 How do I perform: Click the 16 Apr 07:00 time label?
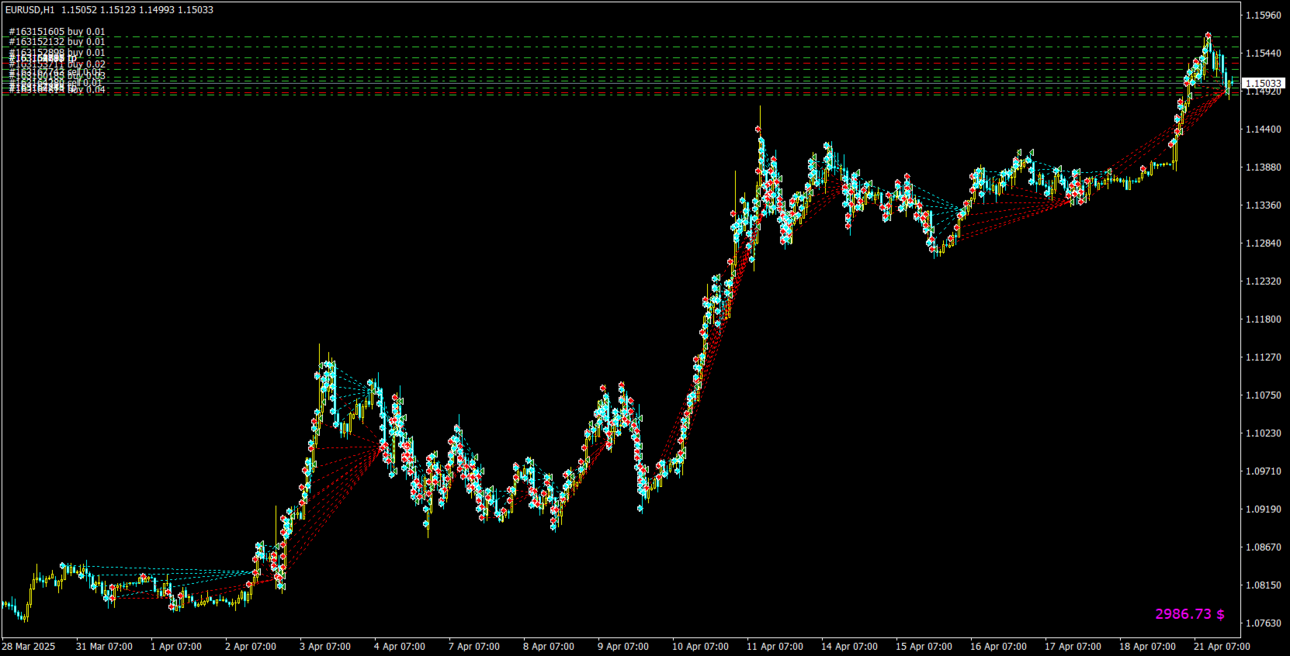pos(1000,647)
